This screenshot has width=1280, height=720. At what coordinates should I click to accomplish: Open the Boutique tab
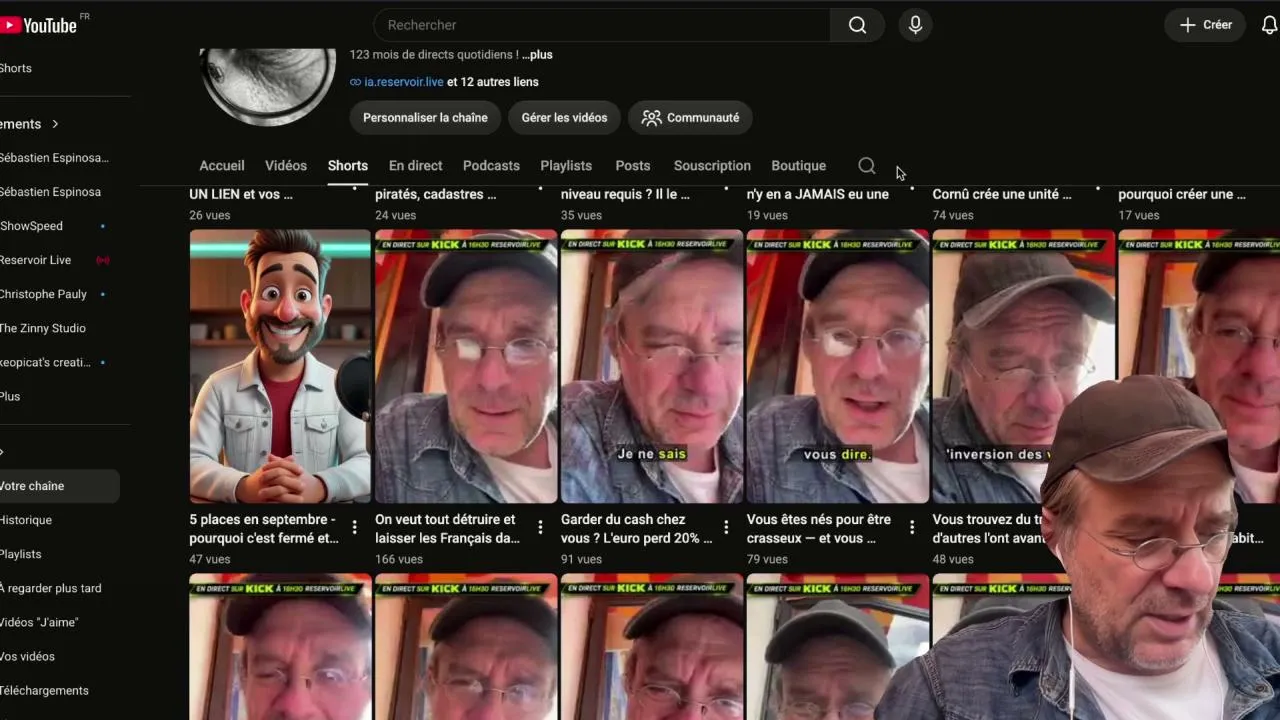point(799,166)
